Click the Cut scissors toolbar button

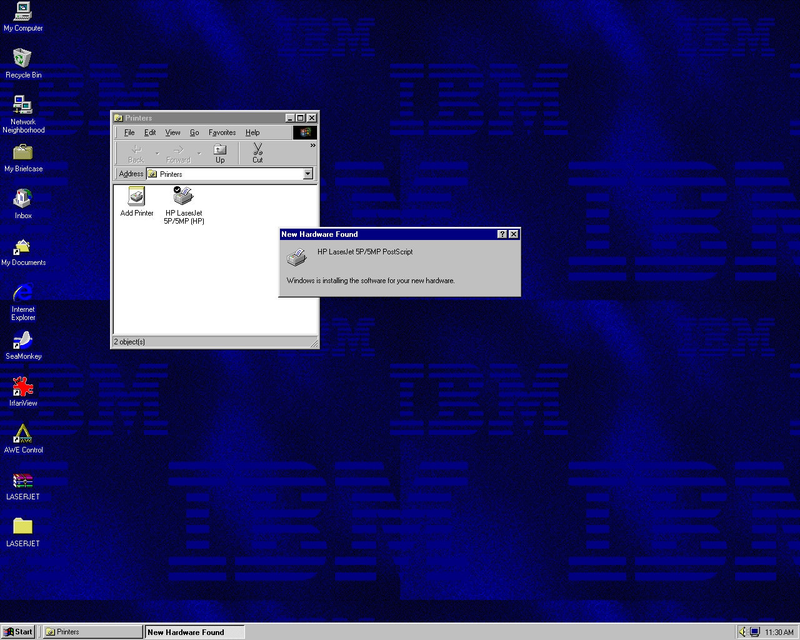click(x=258, y=153)
